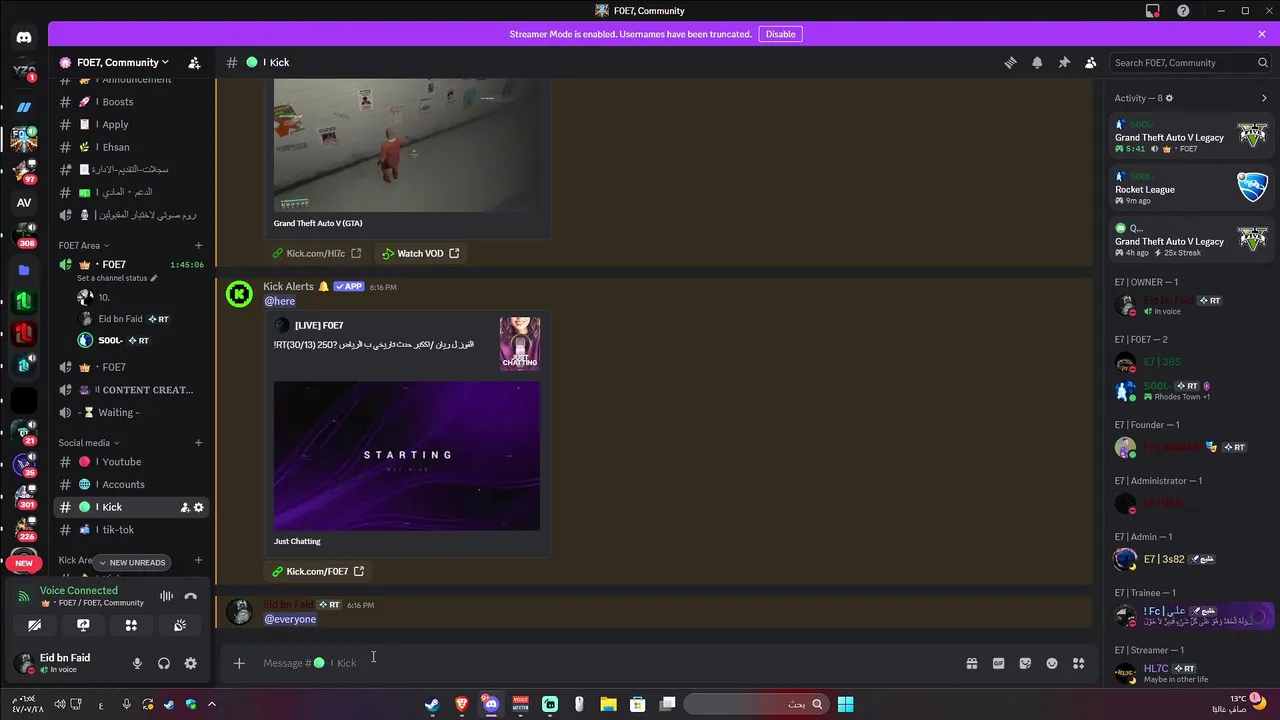Viewport: 1280px width, 720px height.
Task: Open the STARTING stream preview image
Action: point(407,455)
